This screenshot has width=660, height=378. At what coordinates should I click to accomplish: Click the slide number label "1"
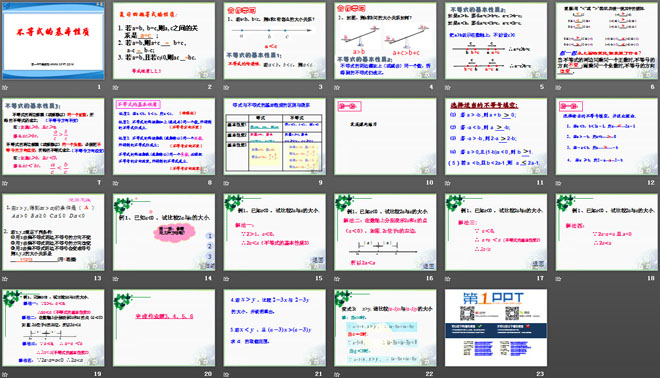tap(99, 87)
